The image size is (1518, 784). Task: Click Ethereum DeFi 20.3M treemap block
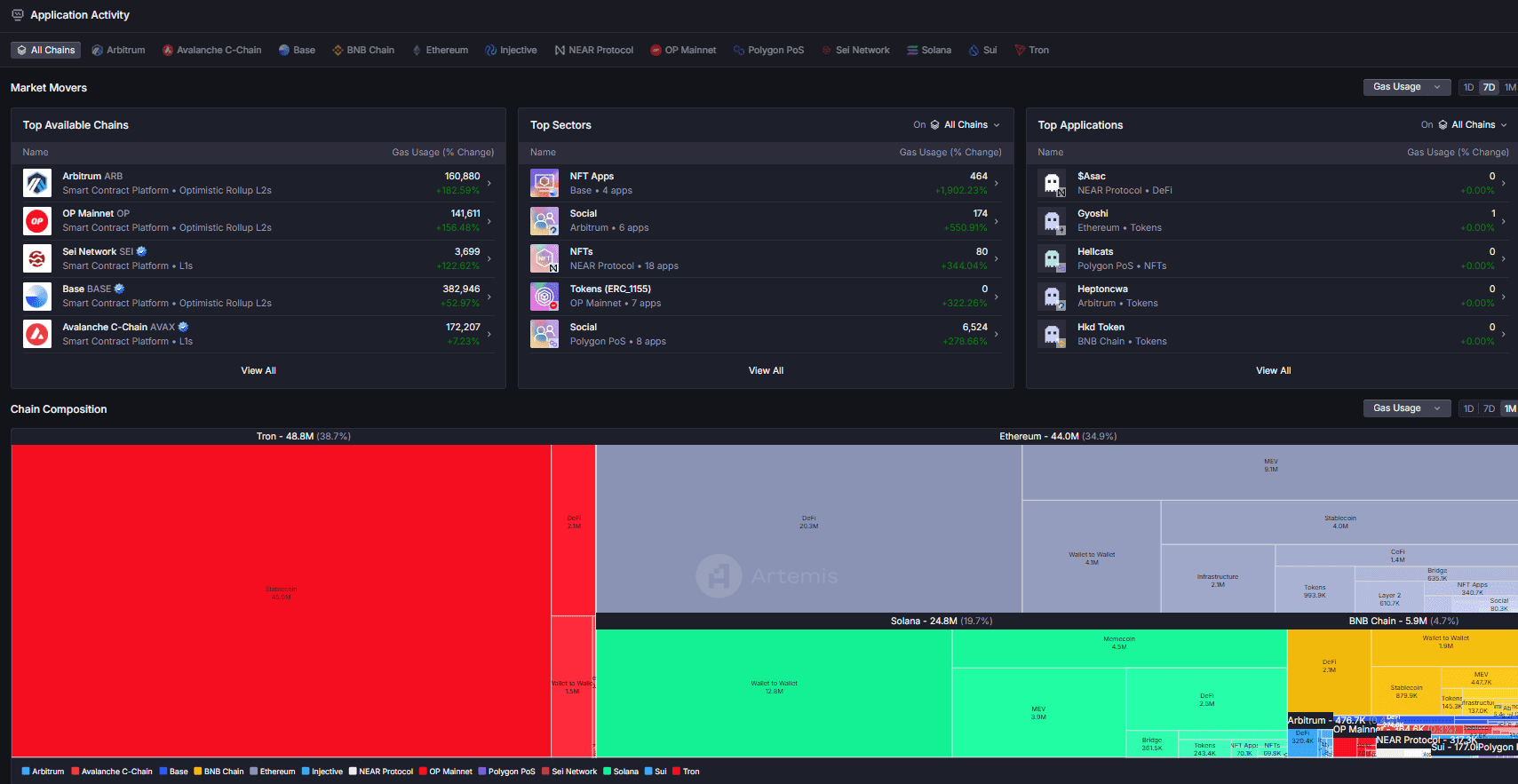tap(808, 528)
